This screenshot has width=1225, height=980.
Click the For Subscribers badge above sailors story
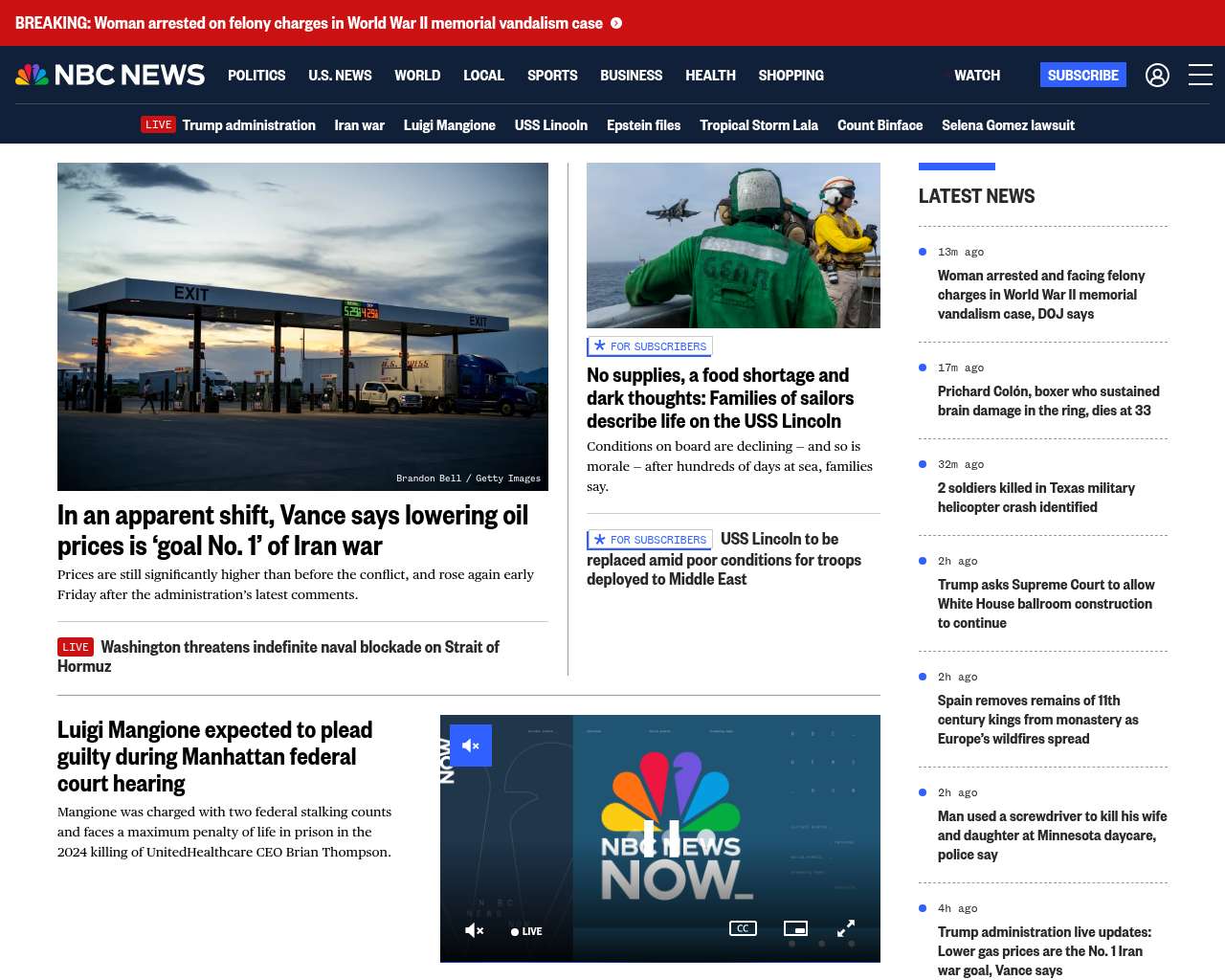[x=650, y=346]
